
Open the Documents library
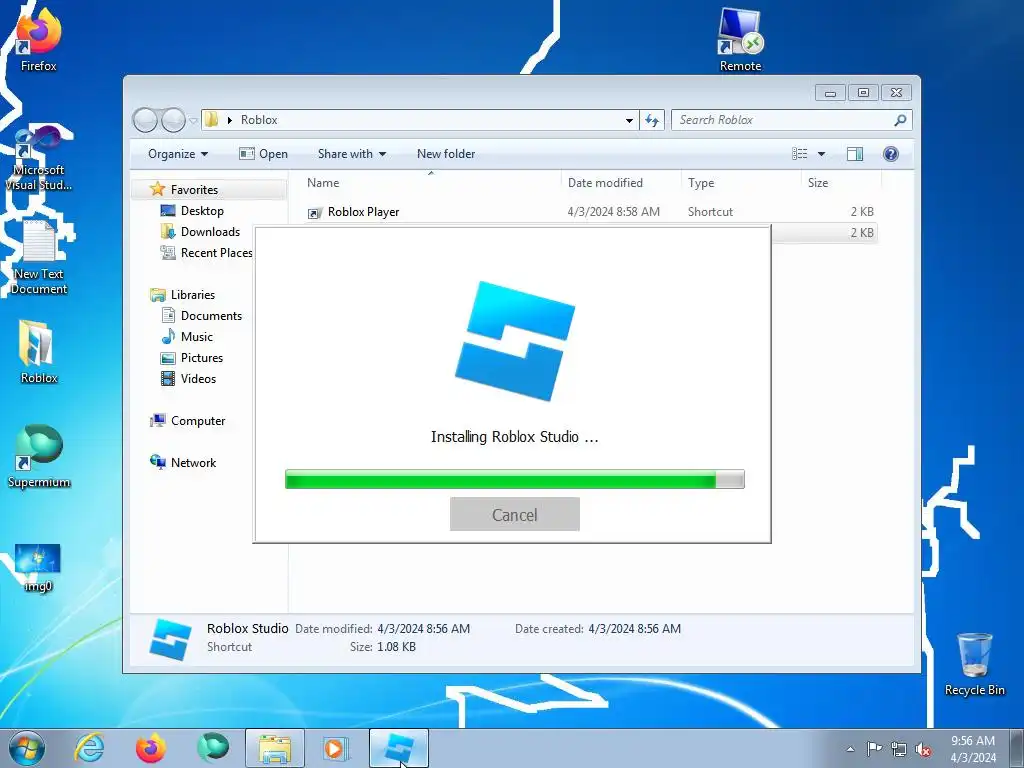pyautogui.click(x=211, y=316)
